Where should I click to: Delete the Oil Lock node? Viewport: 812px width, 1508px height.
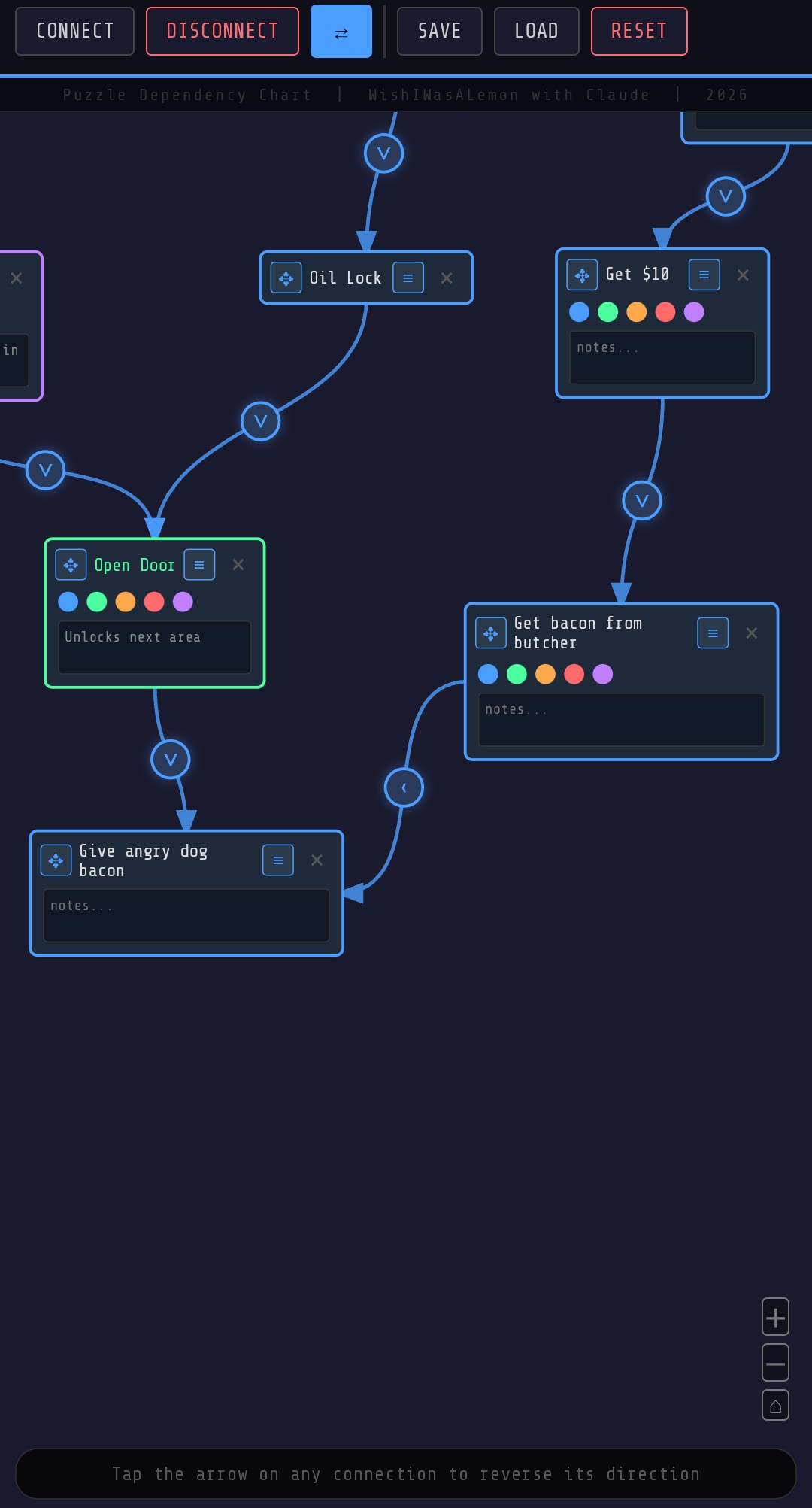pos(447,278)
